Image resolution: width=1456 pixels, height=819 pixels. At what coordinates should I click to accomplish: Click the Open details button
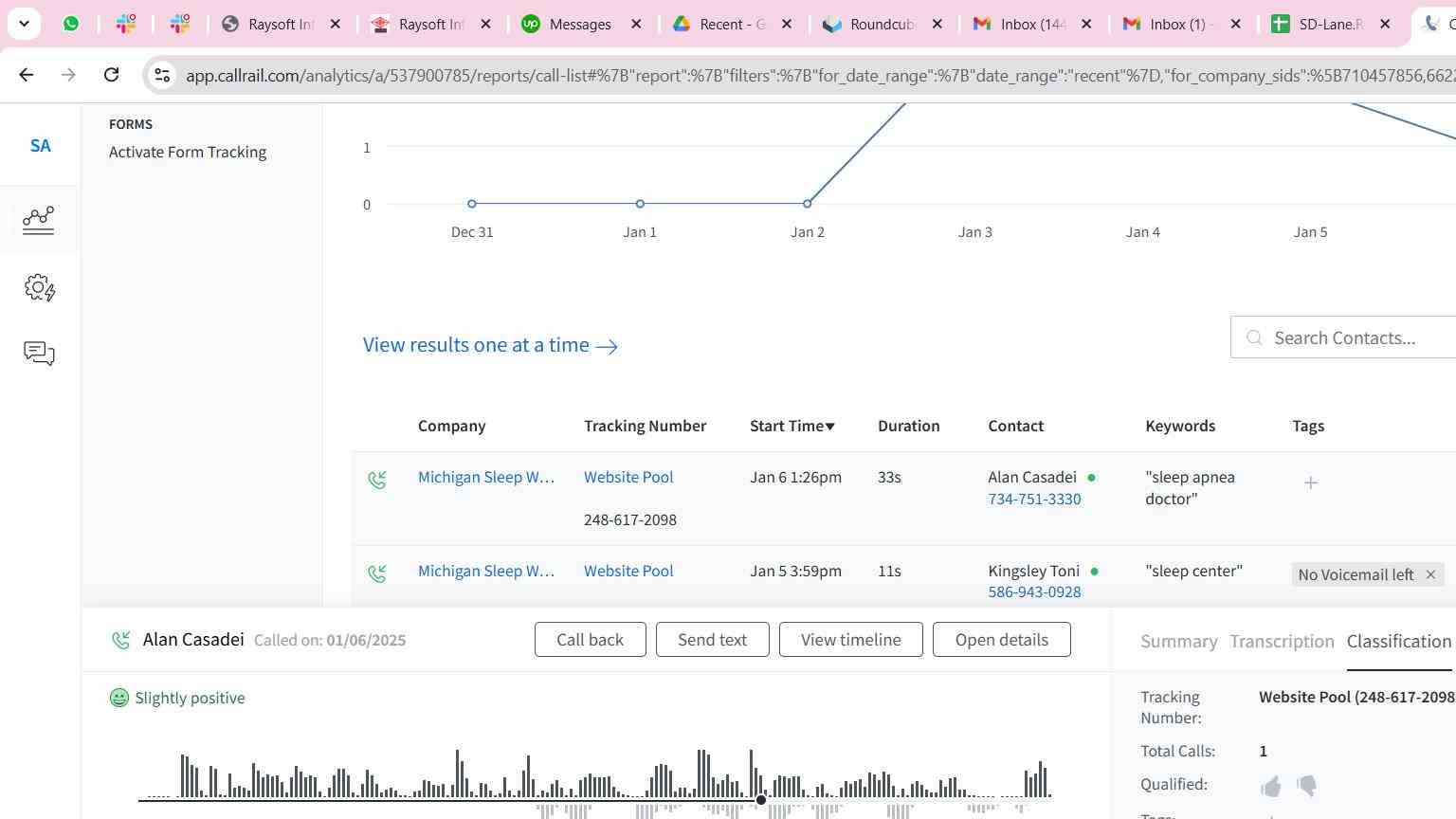tap(1001, 640)
